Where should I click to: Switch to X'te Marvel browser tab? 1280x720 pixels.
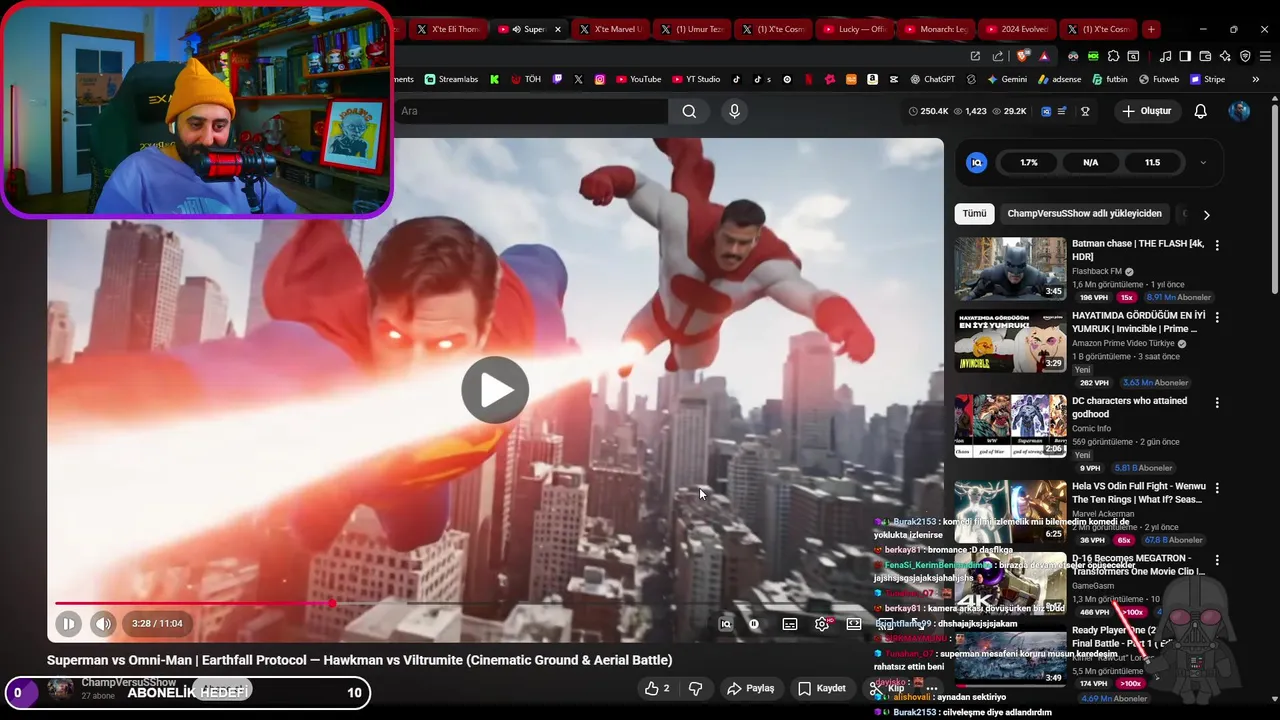click(x=610, y=29)
